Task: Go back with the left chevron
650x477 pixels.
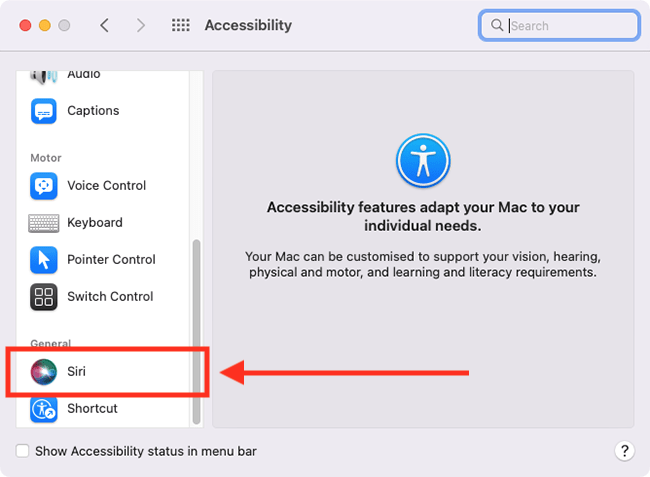Action: click(x=105, y=25)
